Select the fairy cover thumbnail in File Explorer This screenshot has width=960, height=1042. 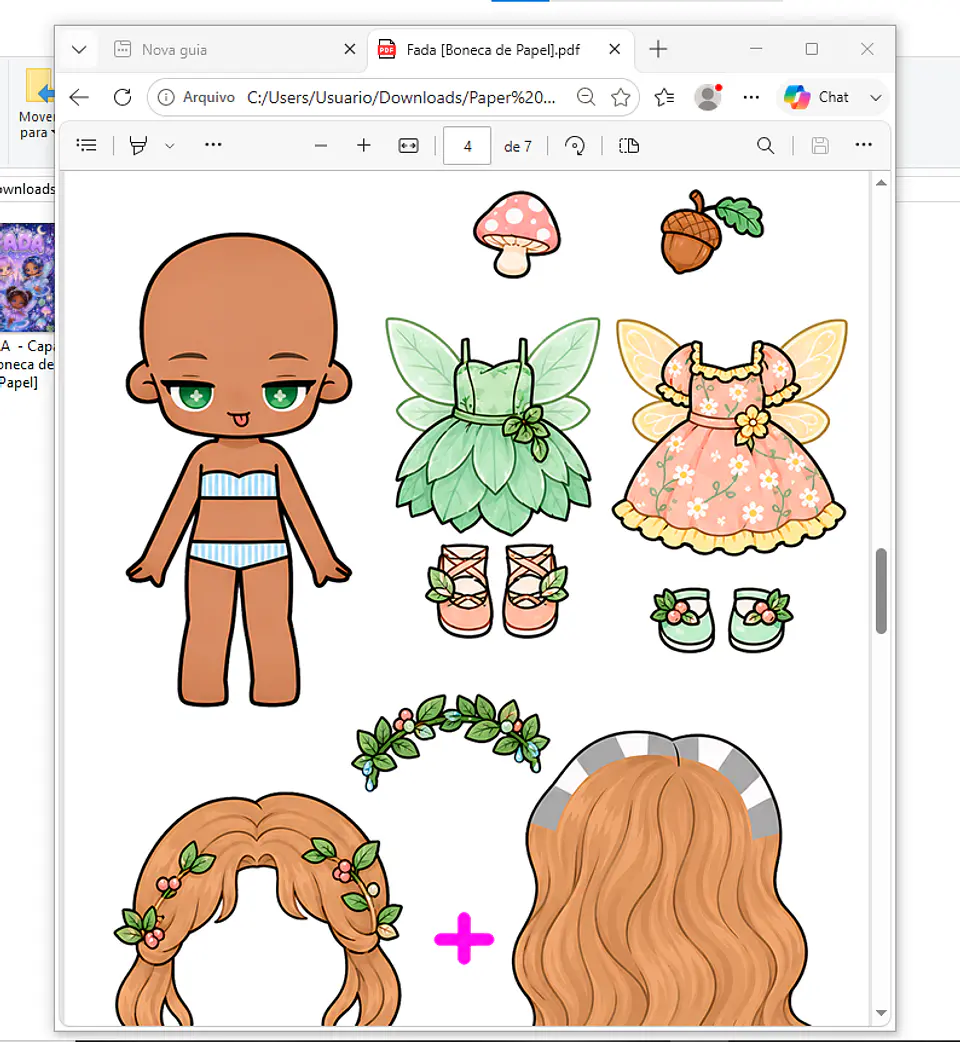[27, 278]
